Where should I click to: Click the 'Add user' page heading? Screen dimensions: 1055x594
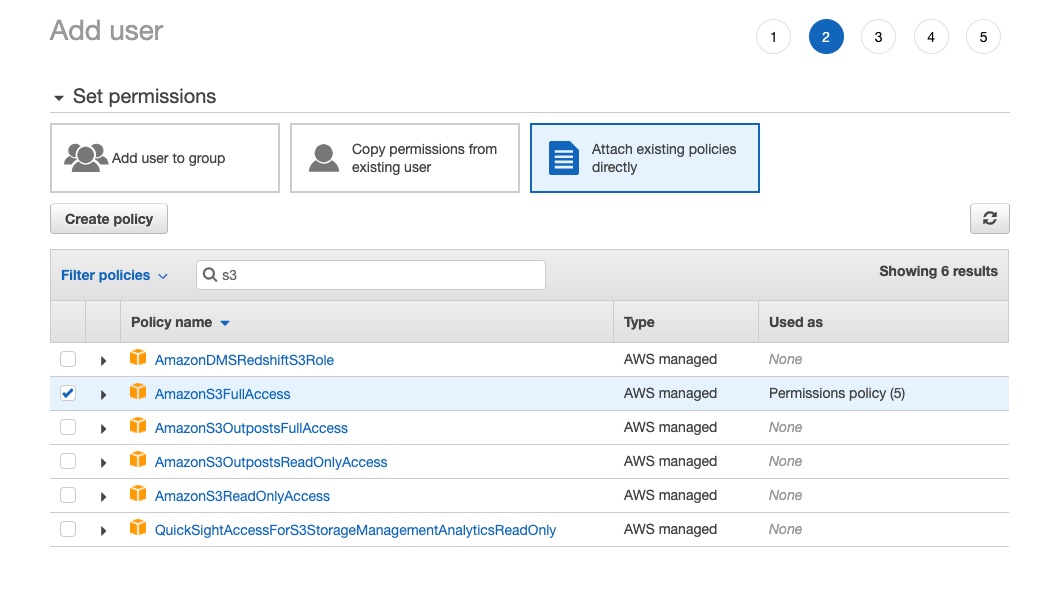tap(106, 31)
